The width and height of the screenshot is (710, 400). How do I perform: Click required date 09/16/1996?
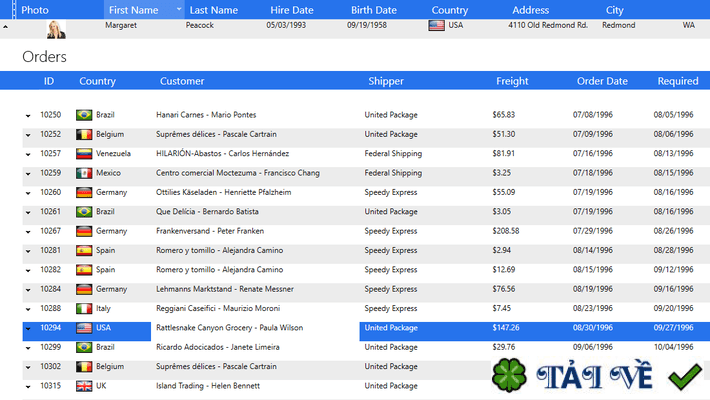coord(673,289)
